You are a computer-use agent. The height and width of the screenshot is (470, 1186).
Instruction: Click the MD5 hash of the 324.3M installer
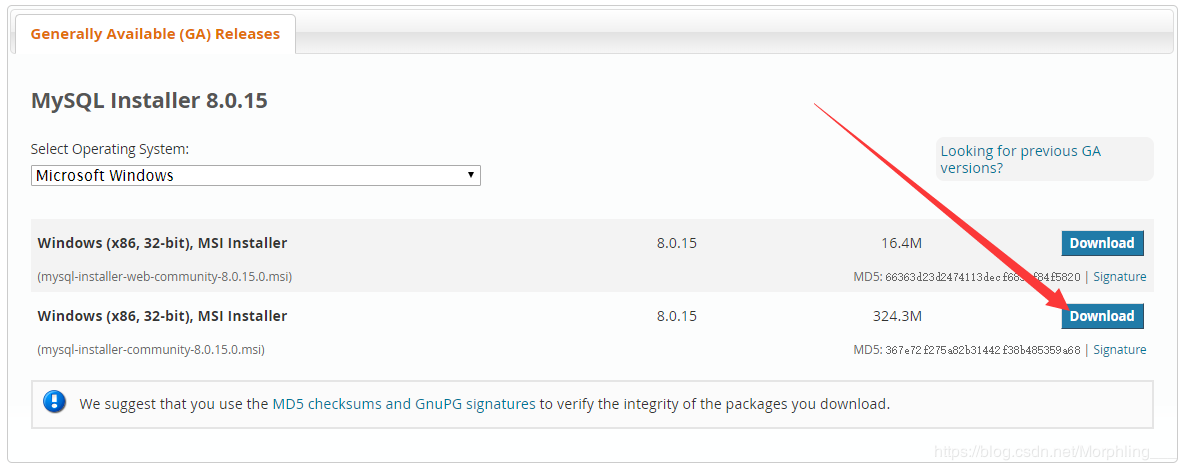click(x=982, y=350)
